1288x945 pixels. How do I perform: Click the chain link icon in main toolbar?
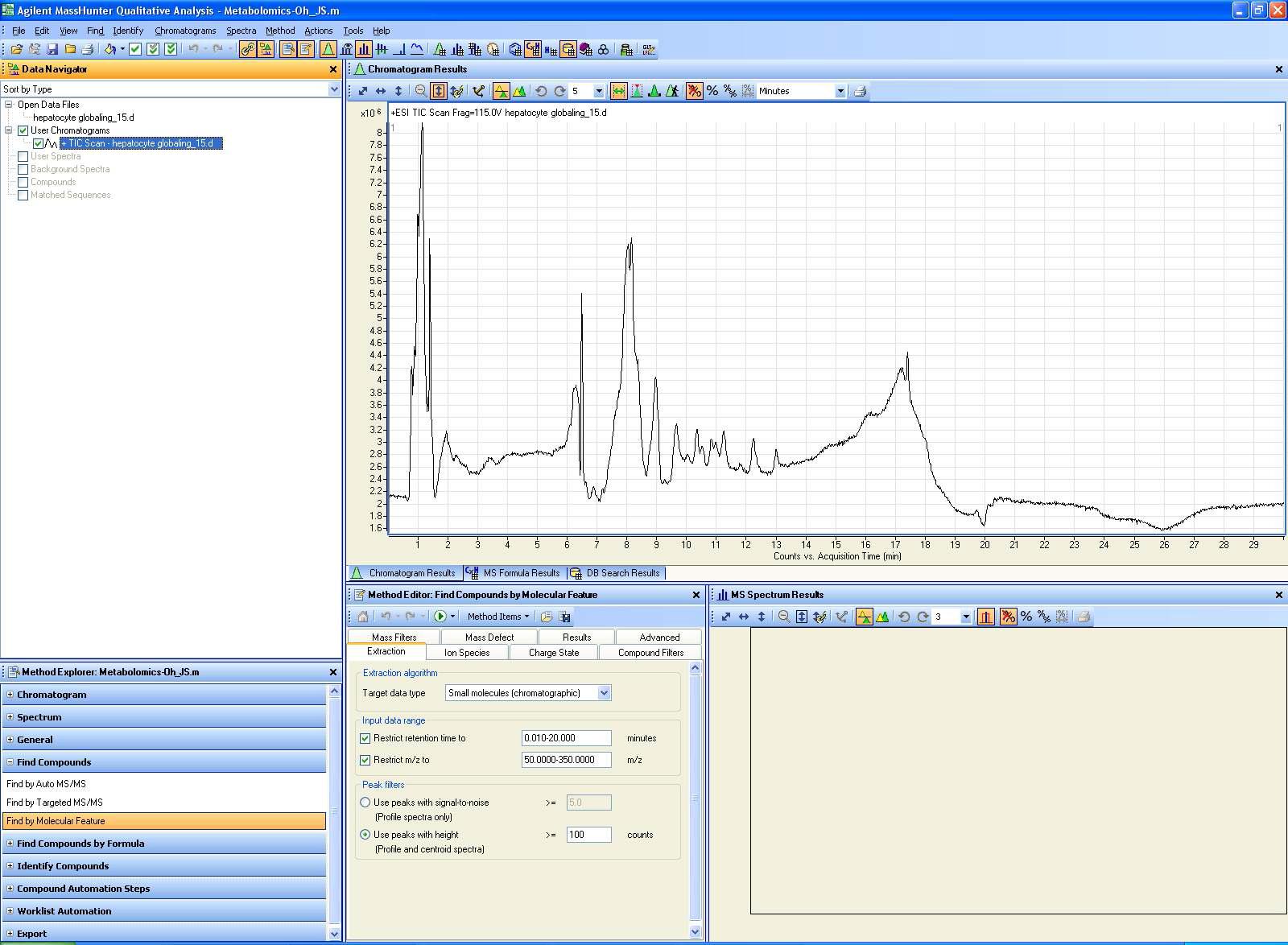(x=247, y=49)
